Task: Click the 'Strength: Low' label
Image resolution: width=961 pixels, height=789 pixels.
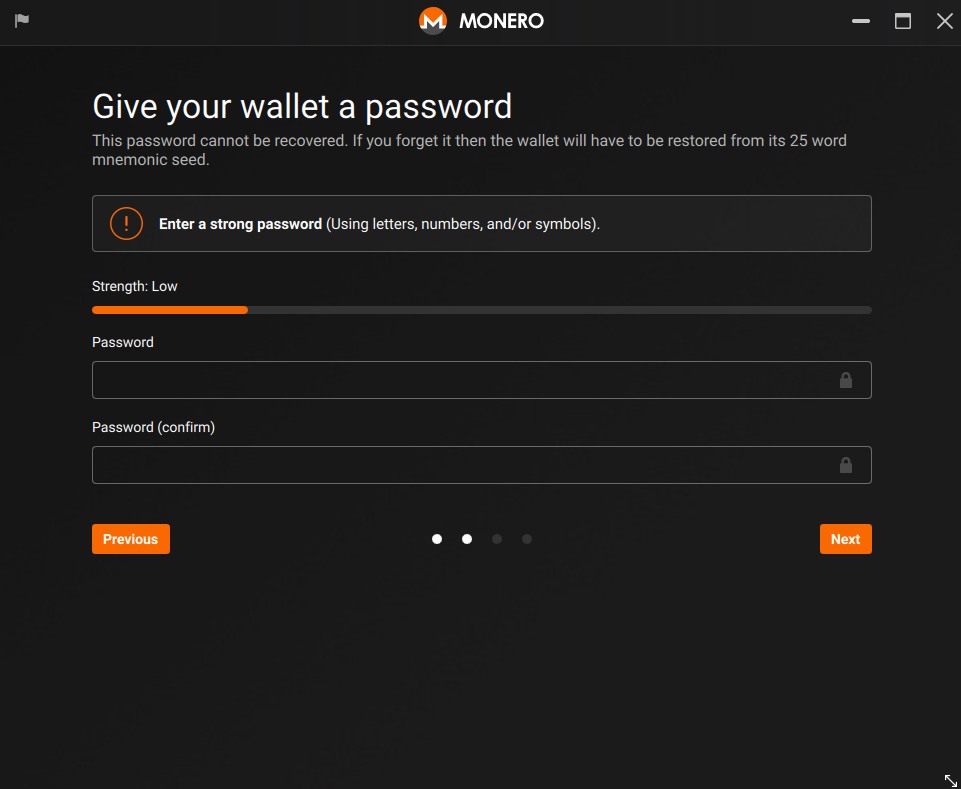Action: 135,286
